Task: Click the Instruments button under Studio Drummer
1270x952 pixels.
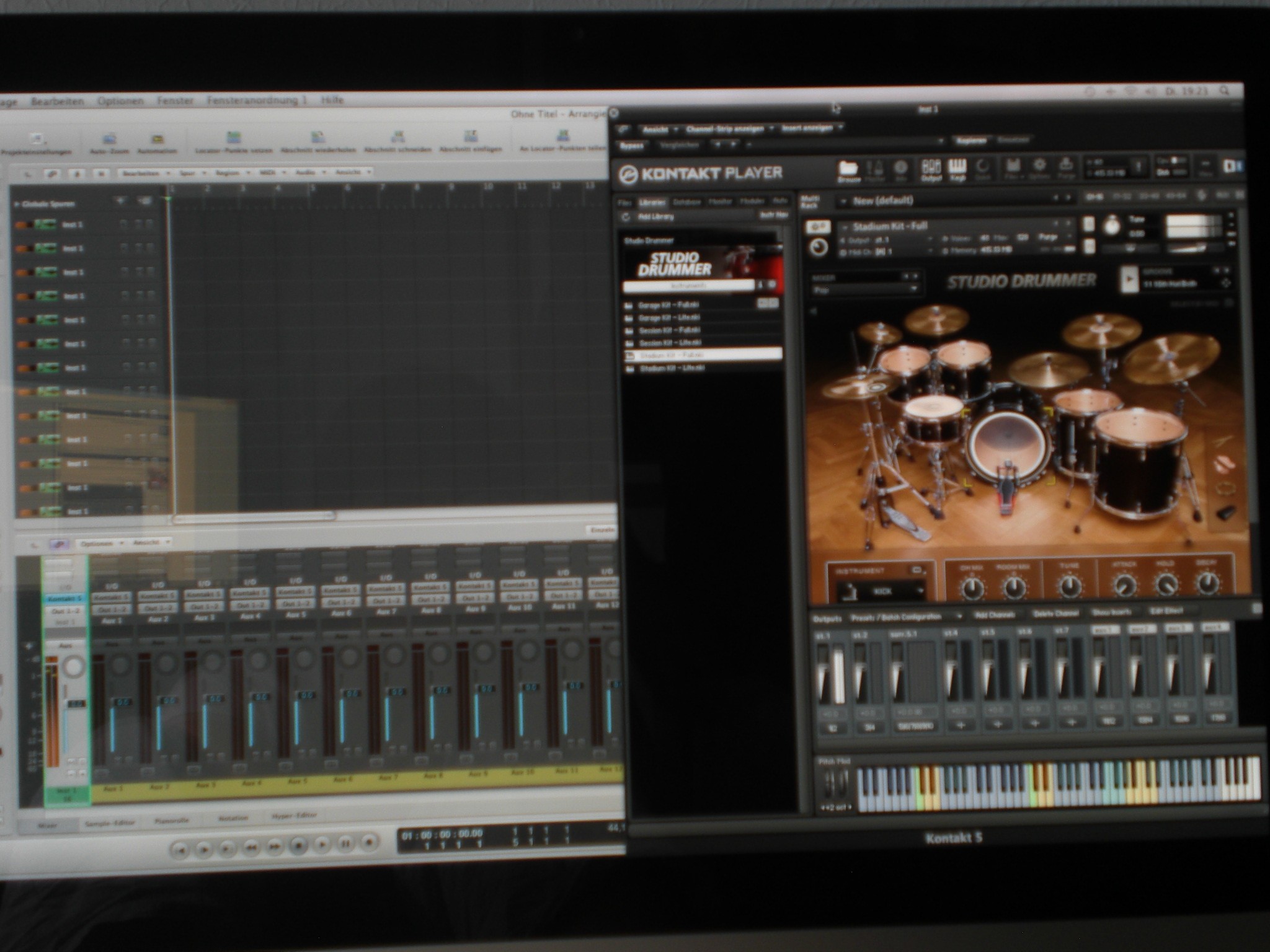Action: [688, 286]
